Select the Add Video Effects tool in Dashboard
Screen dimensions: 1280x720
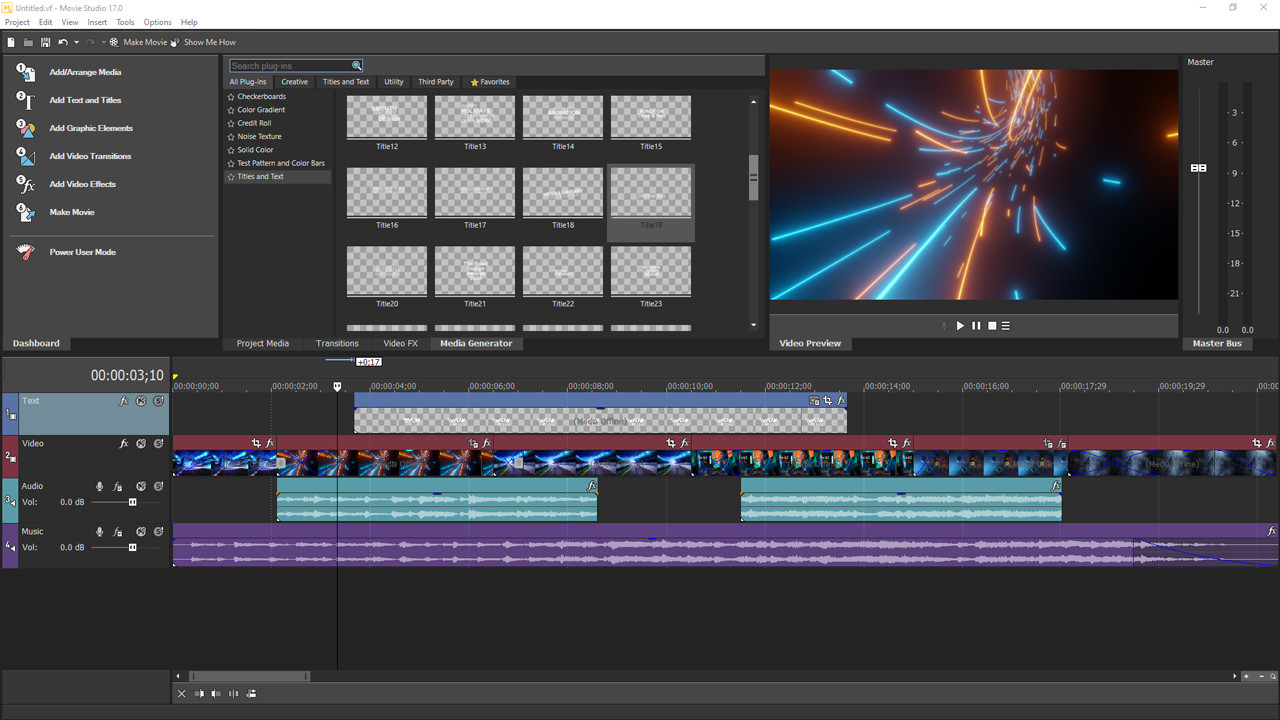tap(82, 184)
